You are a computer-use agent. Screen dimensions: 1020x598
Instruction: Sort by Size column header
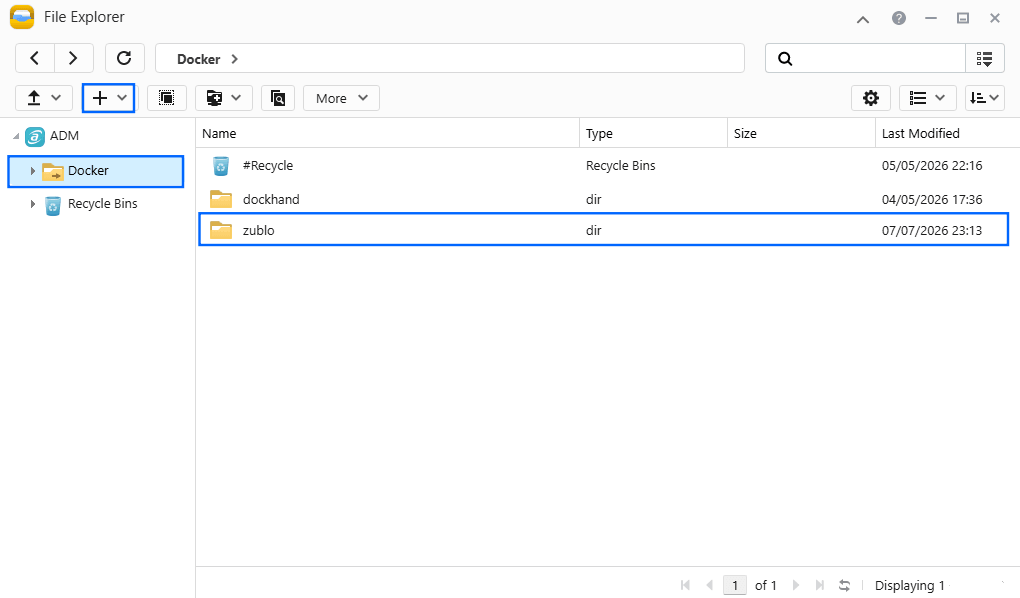point(801,133)
